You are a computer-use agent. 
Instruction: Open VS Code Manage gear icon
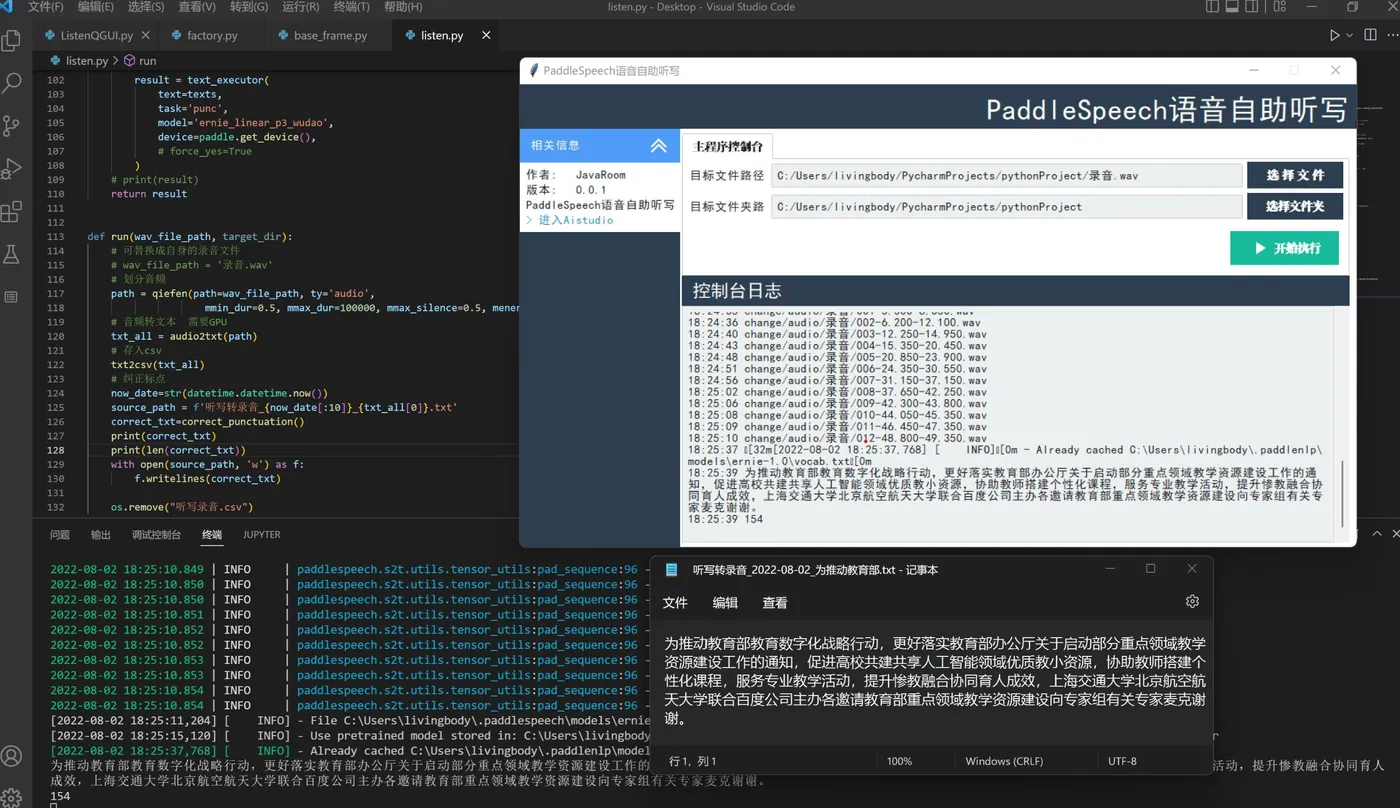12,798
